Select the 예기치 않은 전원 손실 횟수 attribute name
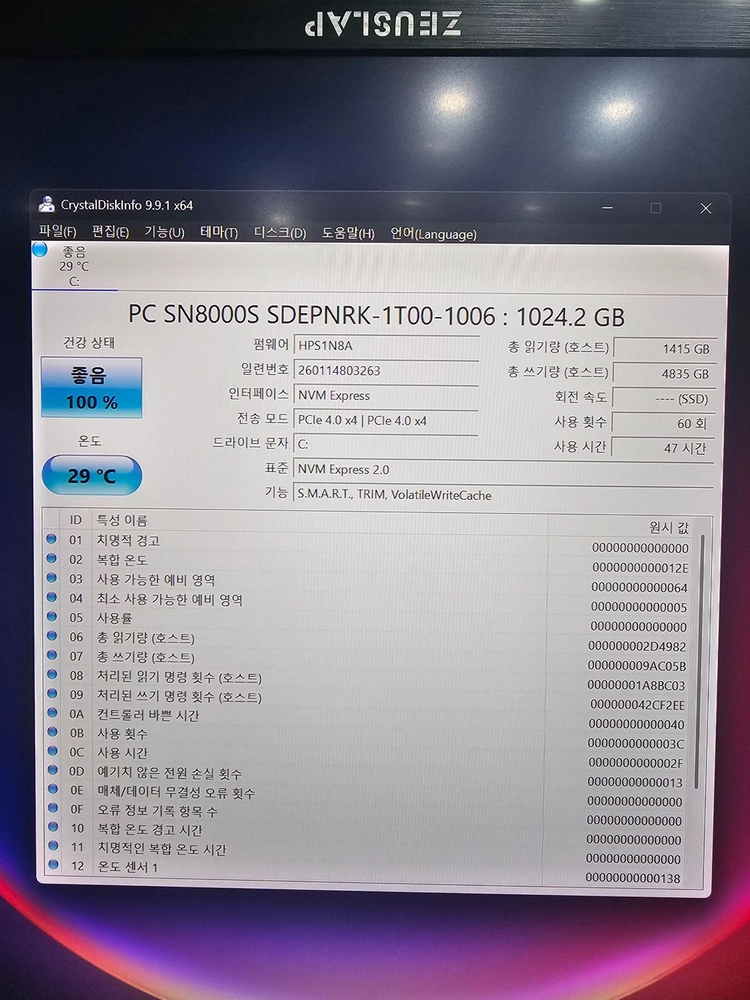 click(x=169, y=774)
